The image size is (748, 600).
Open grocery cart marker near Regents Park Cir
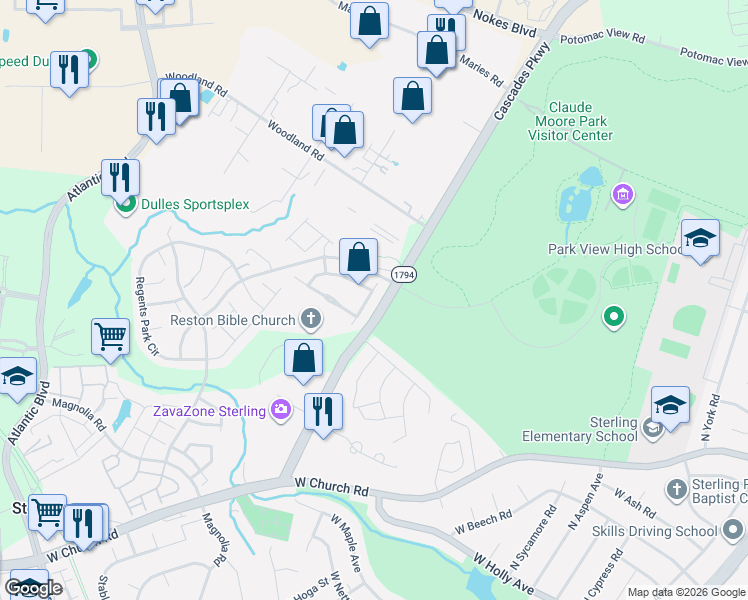[x=111, y=338]
